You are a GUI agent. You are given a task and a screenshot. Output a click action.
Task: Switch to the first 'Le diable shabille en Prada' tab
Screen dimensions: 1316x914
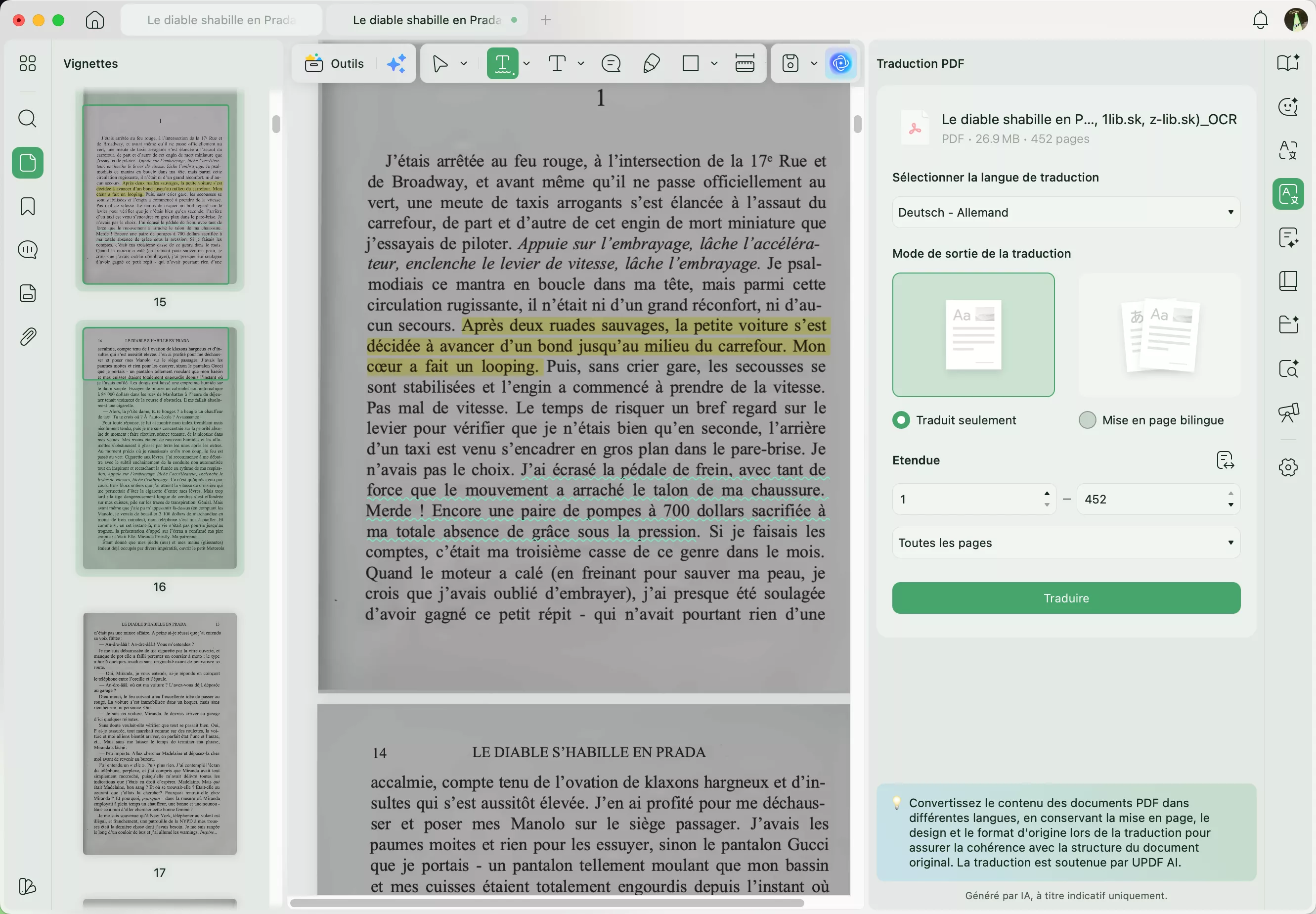pyautogui.click(x=221, y=20)
